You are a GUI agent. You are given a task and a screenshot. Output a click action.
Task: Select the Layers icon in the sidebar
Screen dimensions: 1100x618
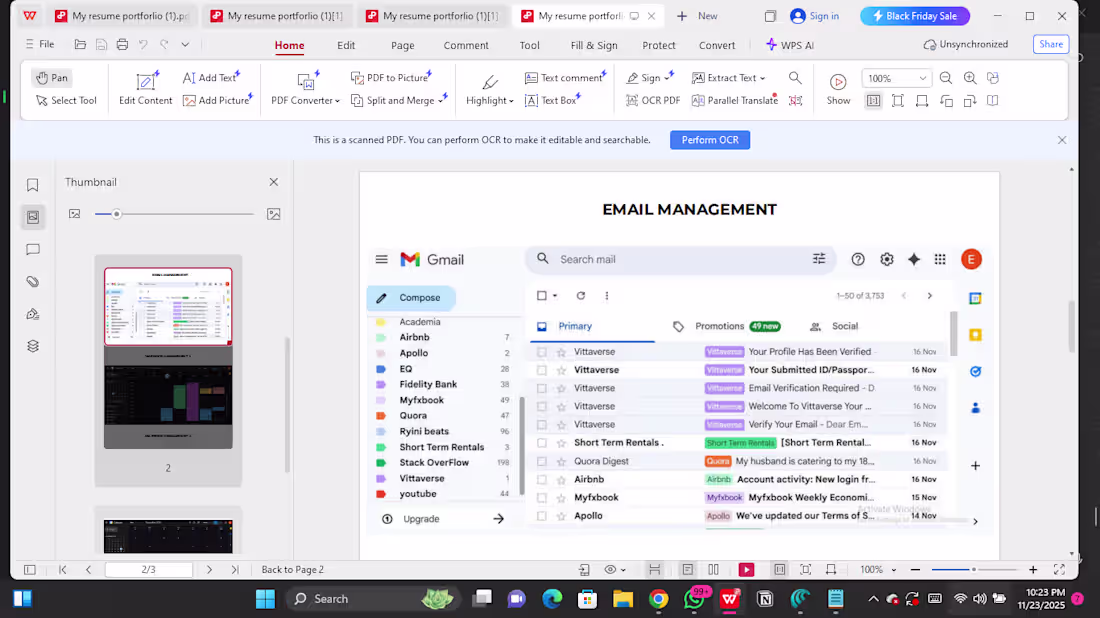click(x=32, y=345)
